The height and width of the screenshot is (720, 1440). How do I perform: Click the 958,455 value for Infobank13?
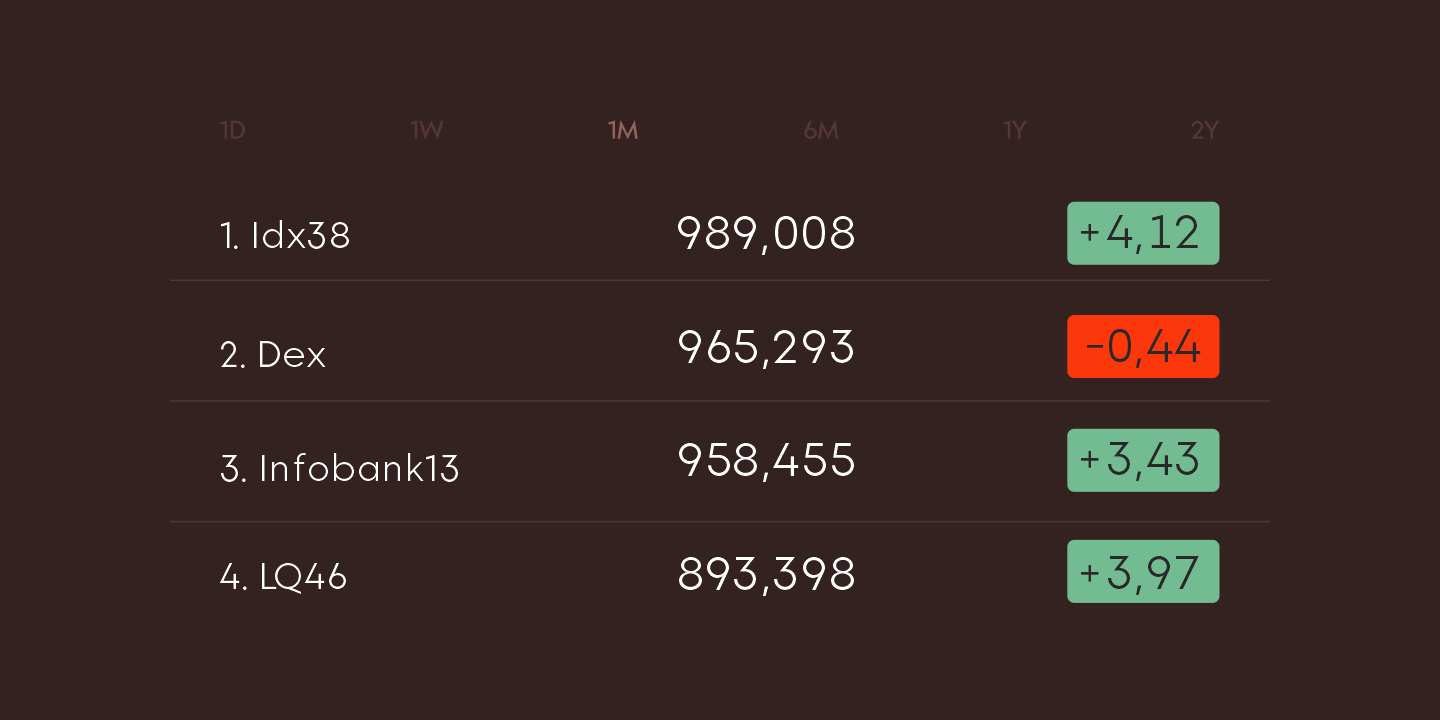[766, 461]
